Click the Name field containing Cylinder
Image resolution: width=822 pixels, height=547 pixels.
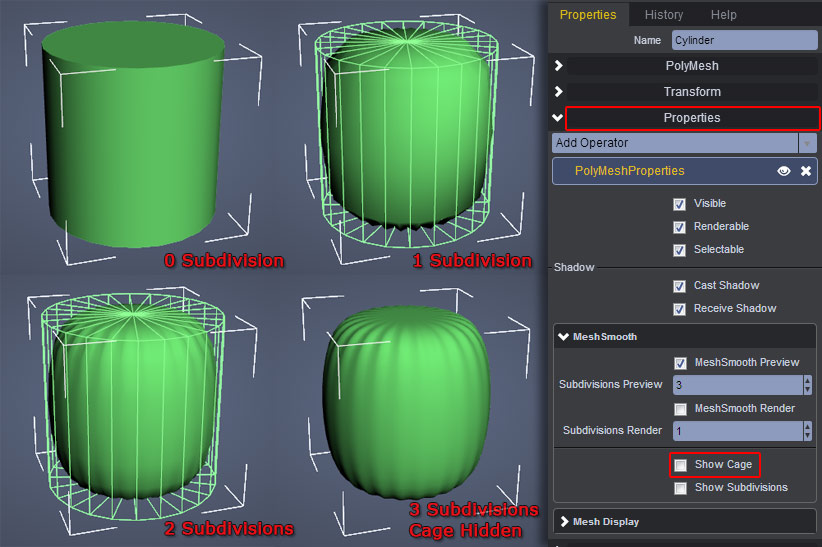tap(744, 40)
